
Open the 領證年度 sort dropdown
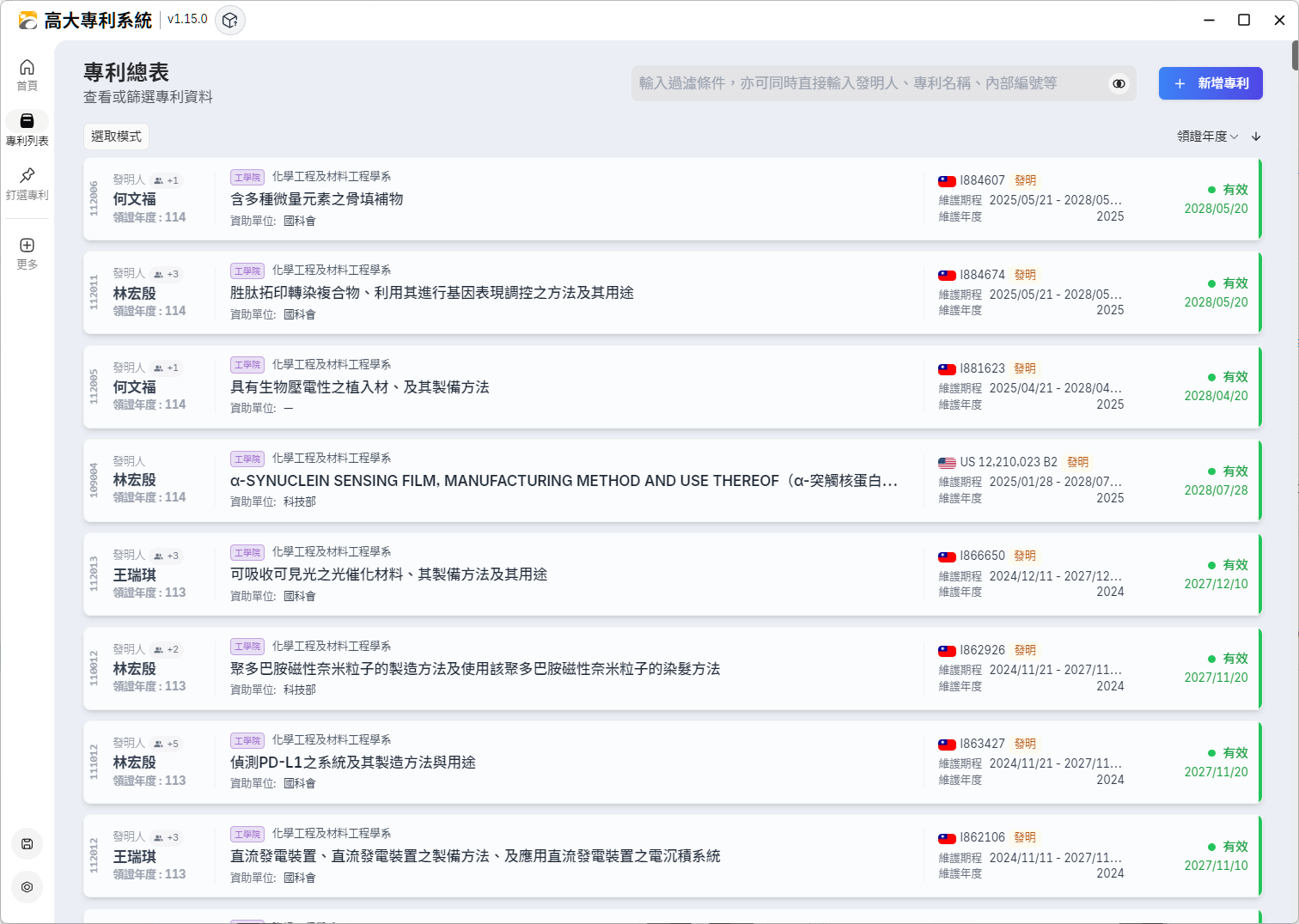pyautogui.click(x=1207, y=137)
